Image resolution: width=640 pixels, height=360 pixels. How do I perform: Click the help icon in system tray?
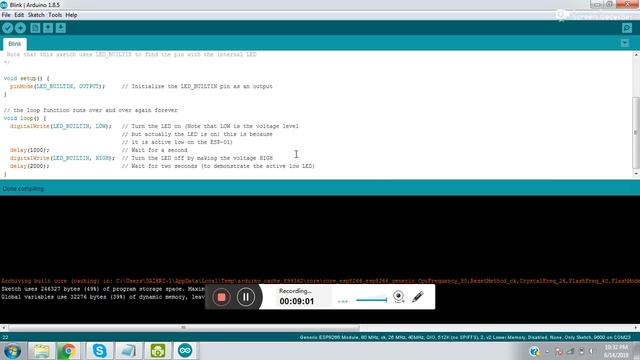534,351
